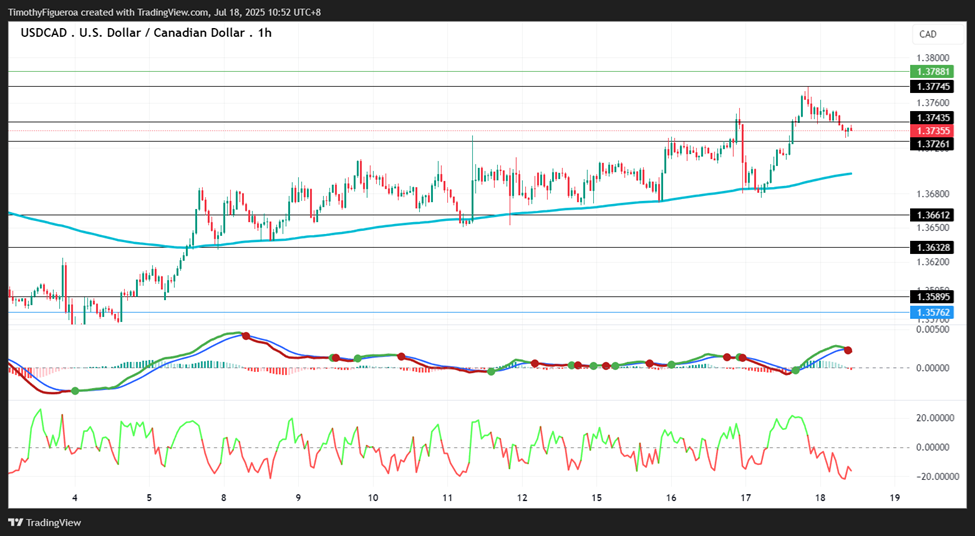Click the 1.37435 horizontal line label

click(x=931, y=118)
